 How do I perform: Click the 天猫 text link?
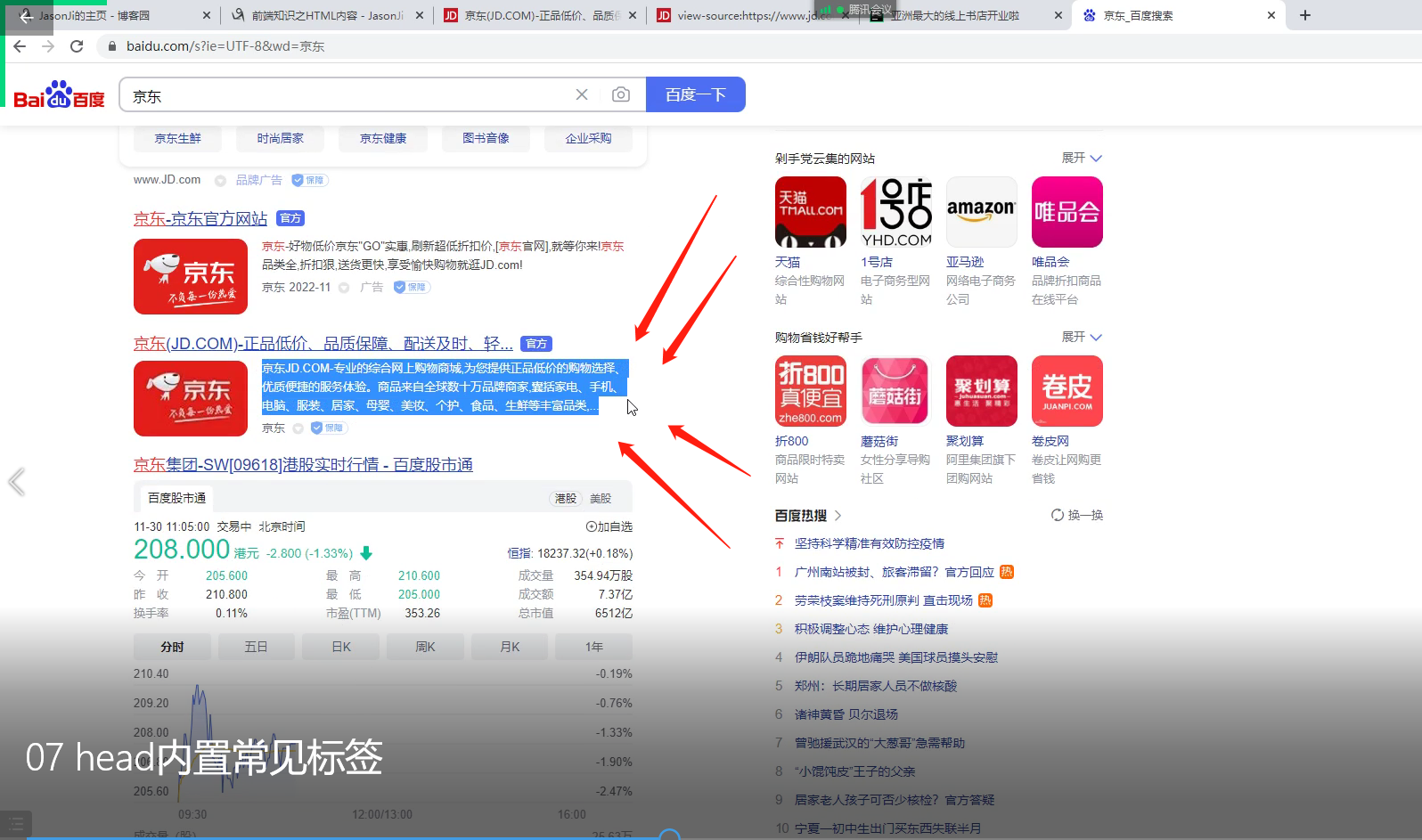click(788, 262)
